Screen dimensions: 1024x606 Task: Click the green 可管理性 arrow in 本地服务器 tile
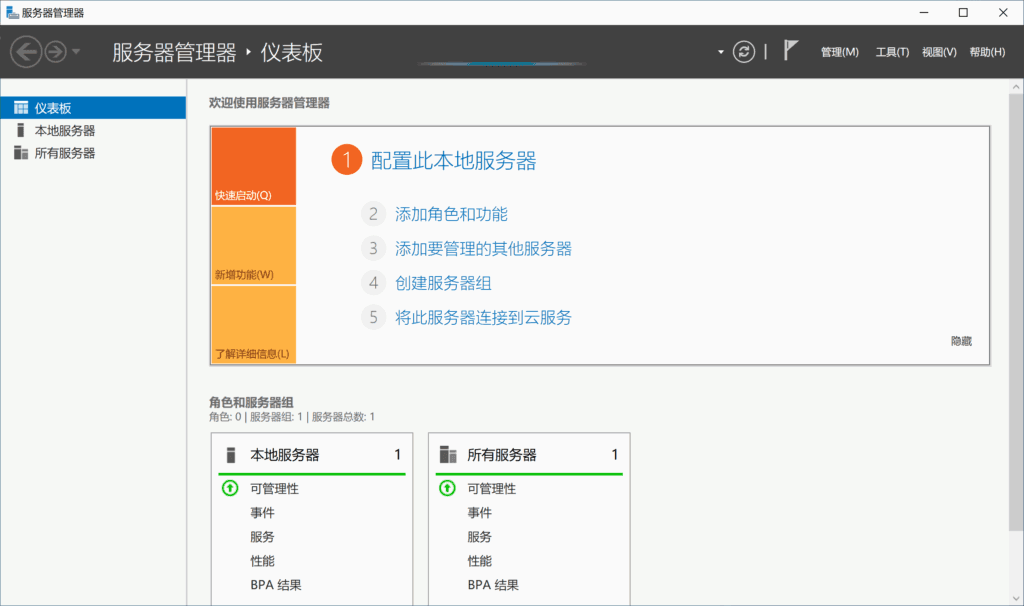(232, 488)
